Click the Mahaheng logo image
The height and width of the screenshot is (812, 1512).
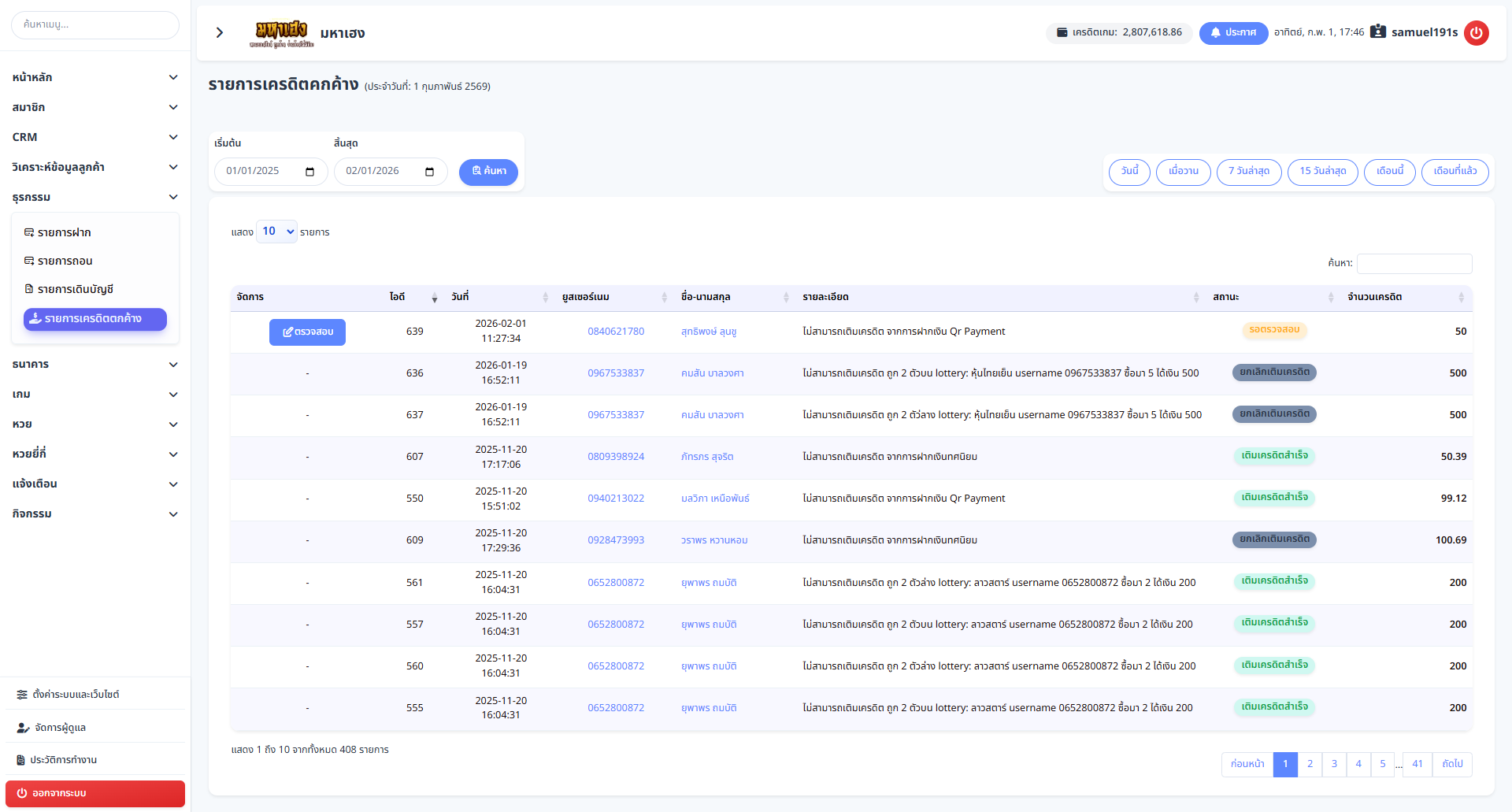pos(281,33)
